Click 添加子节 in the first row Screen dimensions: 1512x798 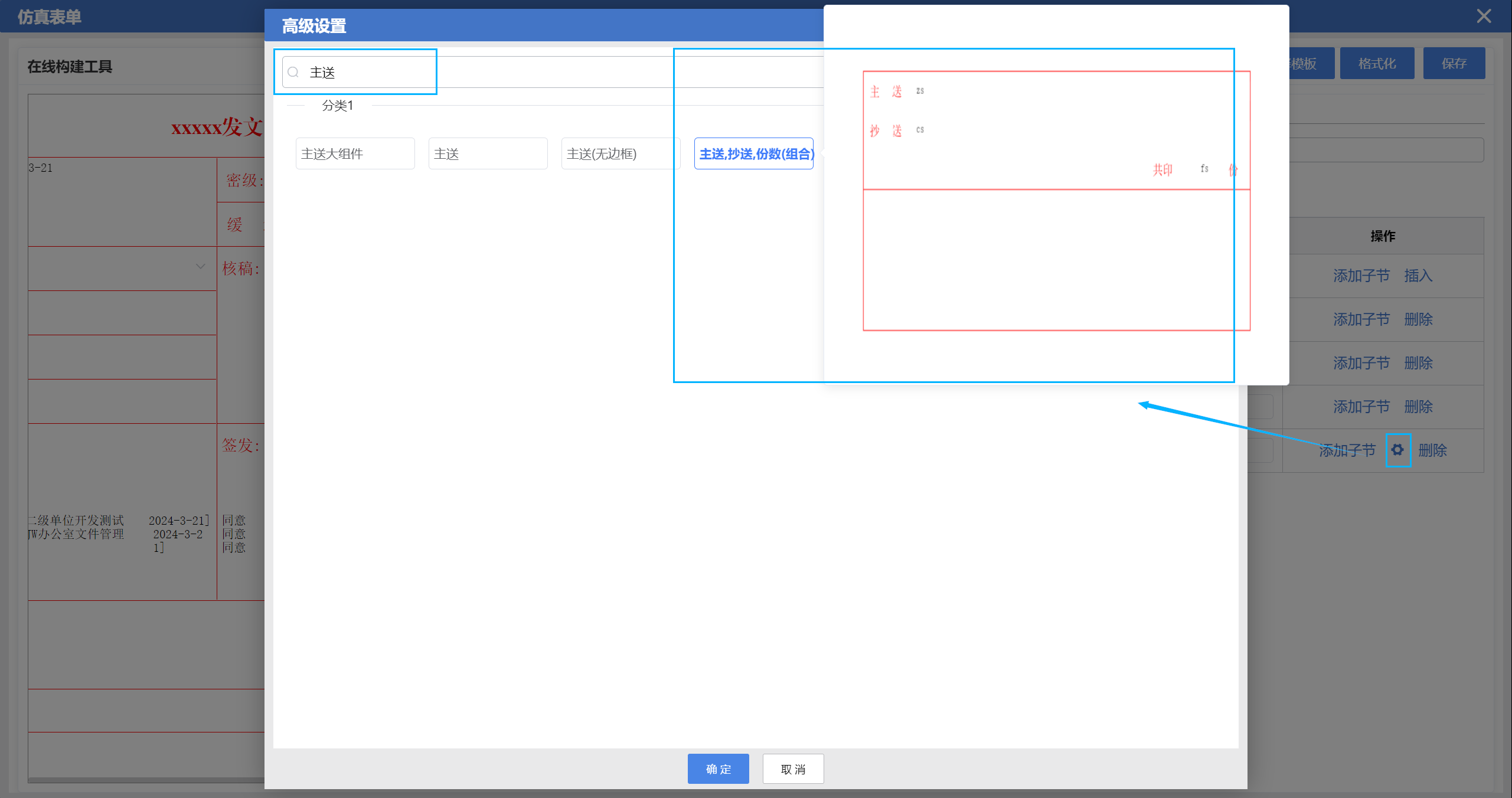click(x=1361, y=276)
